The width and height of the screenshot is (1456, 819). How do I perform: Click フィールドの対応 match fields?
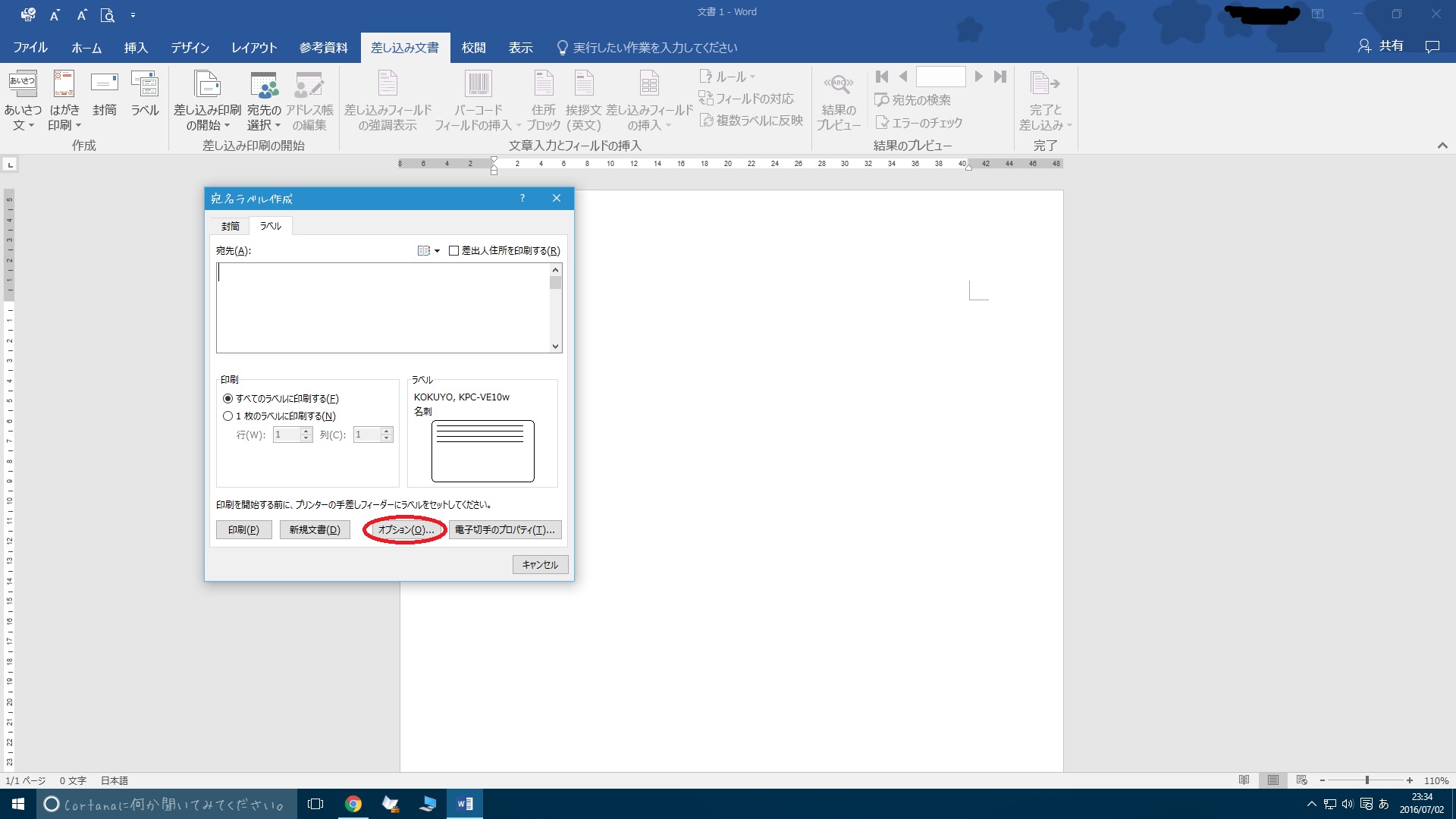[x=746, y=99]
